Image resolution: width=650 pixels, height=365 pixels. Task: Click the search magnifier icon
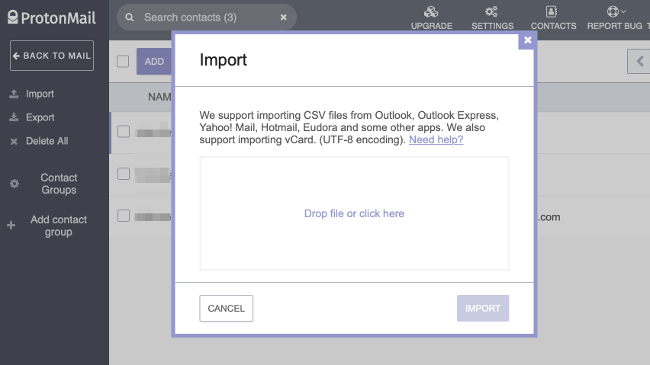coord(129,17)
